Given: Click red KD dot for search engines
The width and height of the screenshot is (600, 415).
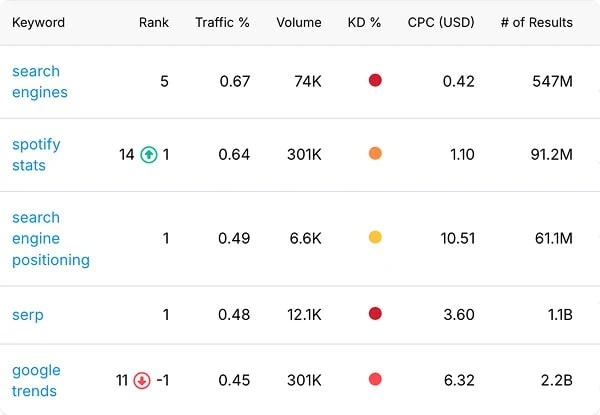Looking at the screenshot, I should tap(375, 80).
